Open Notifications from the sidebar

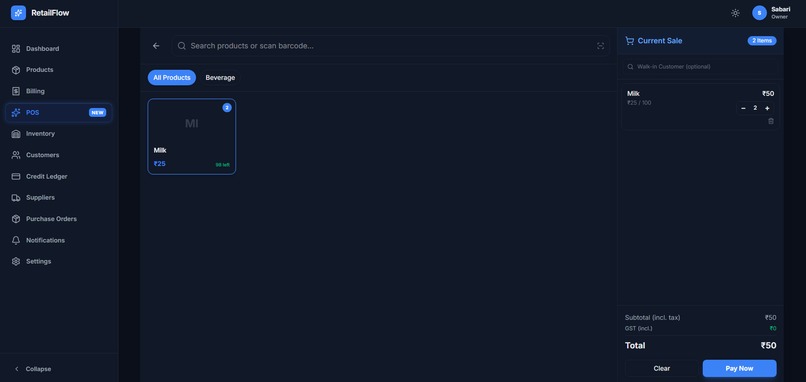click(x=59, y=240)
